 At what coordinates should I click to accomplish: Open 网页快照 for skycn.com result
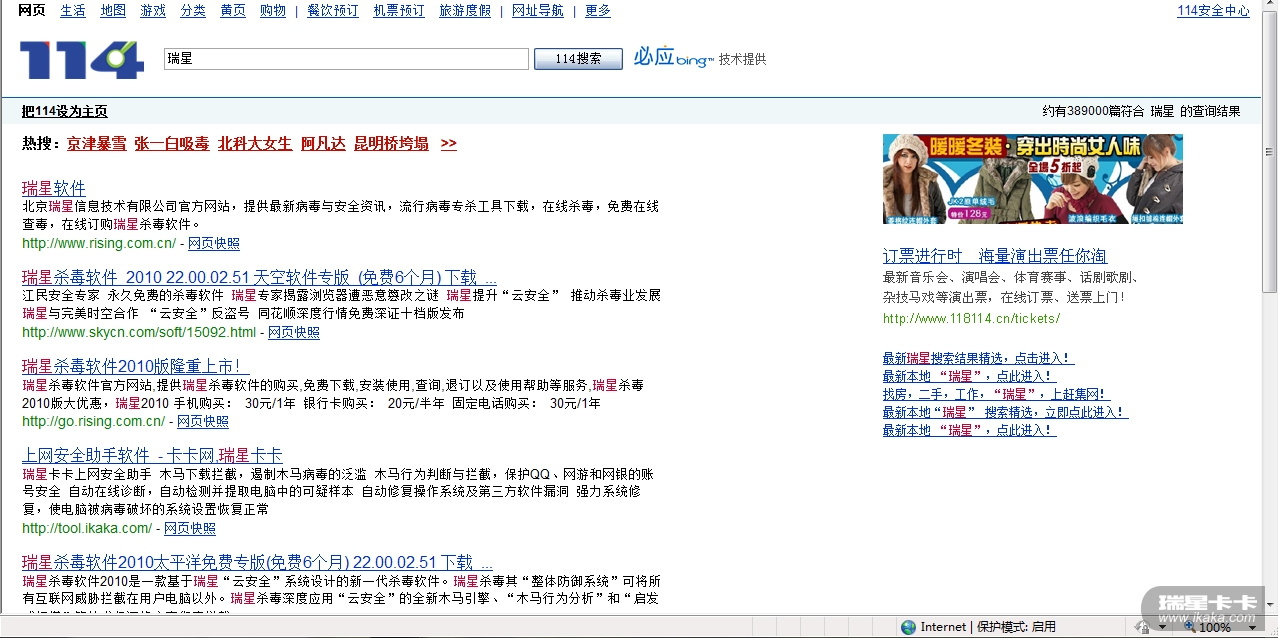coord(294,332)
